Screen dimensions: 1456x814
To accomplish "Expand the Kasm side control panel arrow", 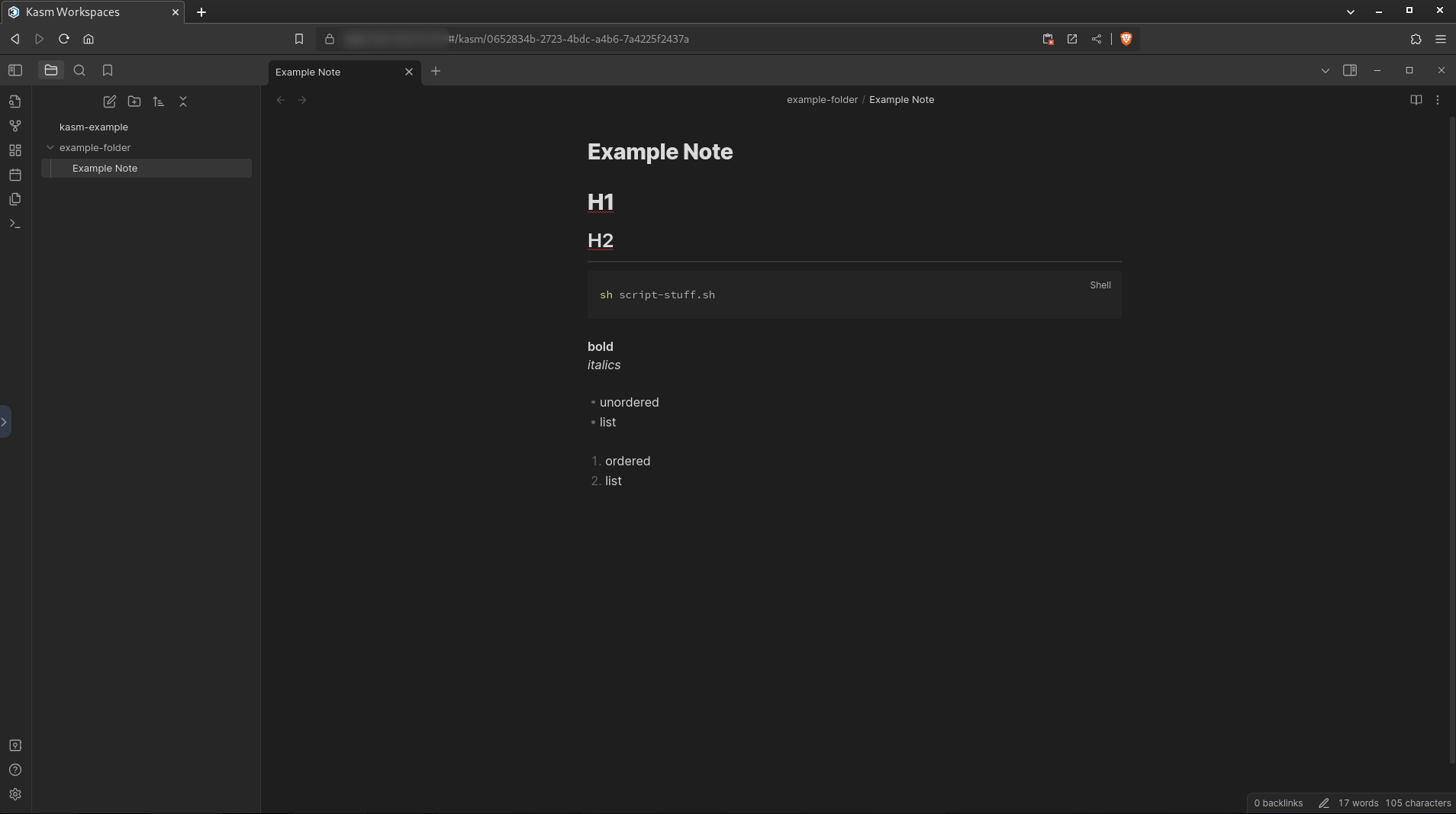I will click(5, 422).
